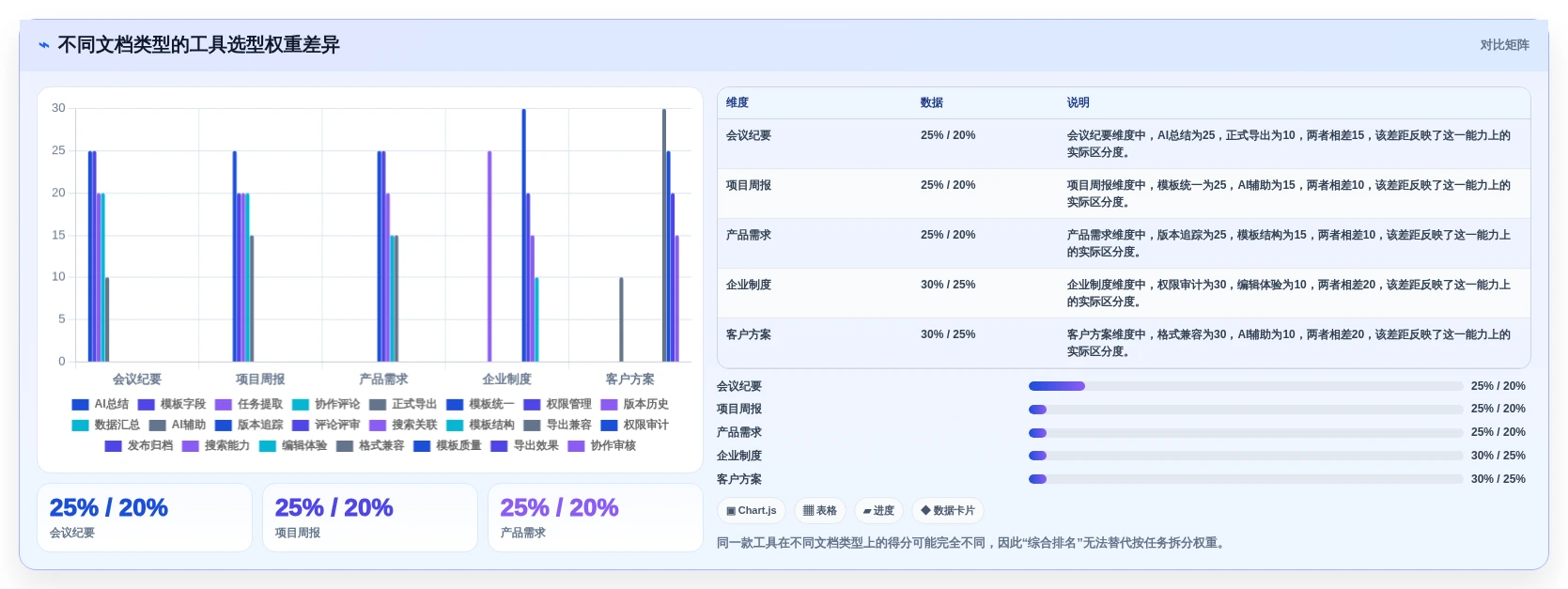Toggle 权限管理 in the chart legend

coord(557,405)
